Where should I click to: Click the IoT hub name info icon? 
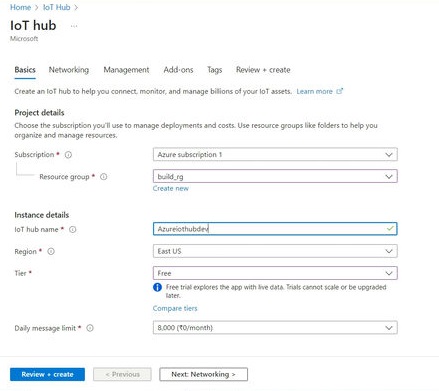(x=73, y=229)
